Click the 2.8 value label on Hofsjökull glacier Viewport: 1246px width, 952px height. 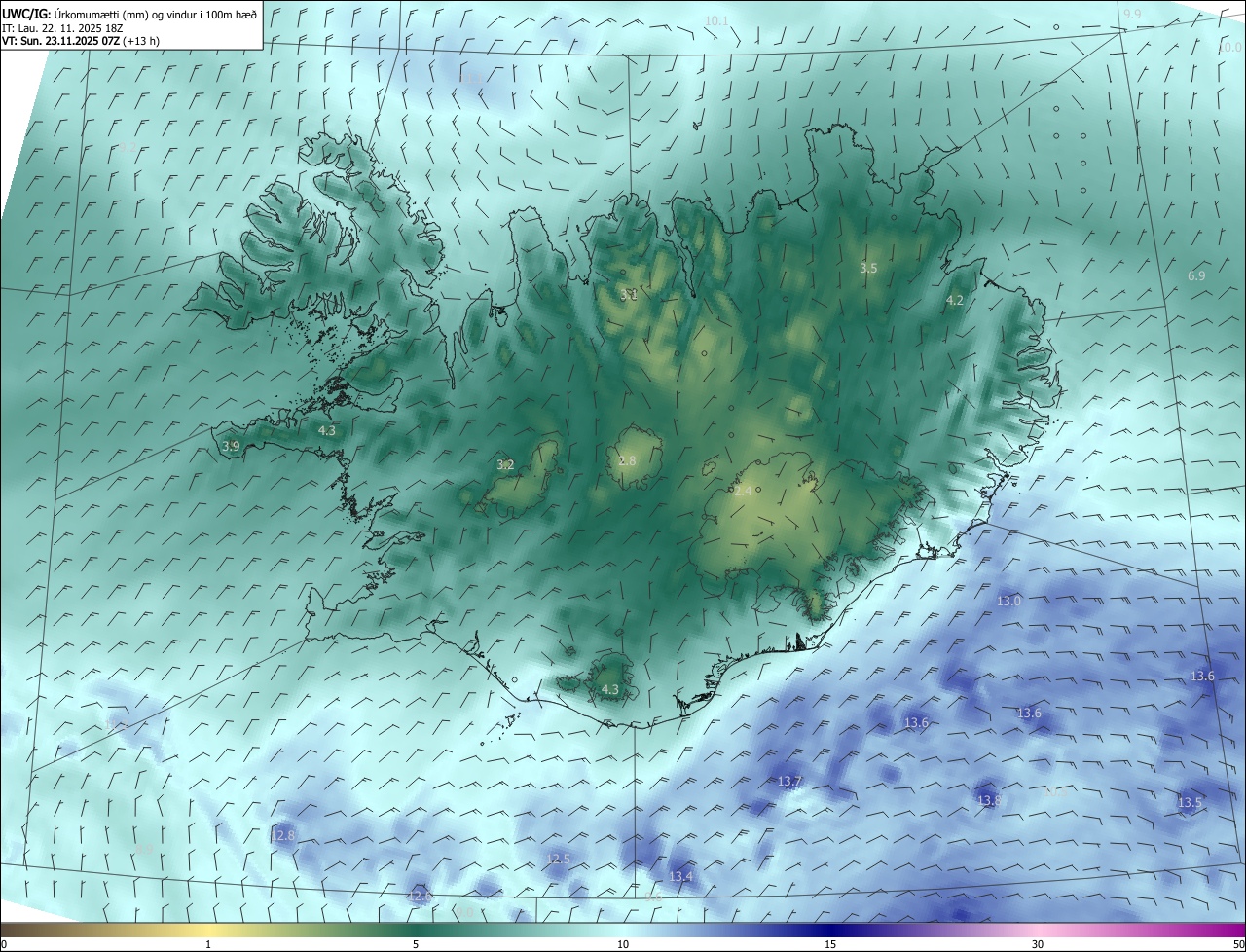click(x=627, y=460)
